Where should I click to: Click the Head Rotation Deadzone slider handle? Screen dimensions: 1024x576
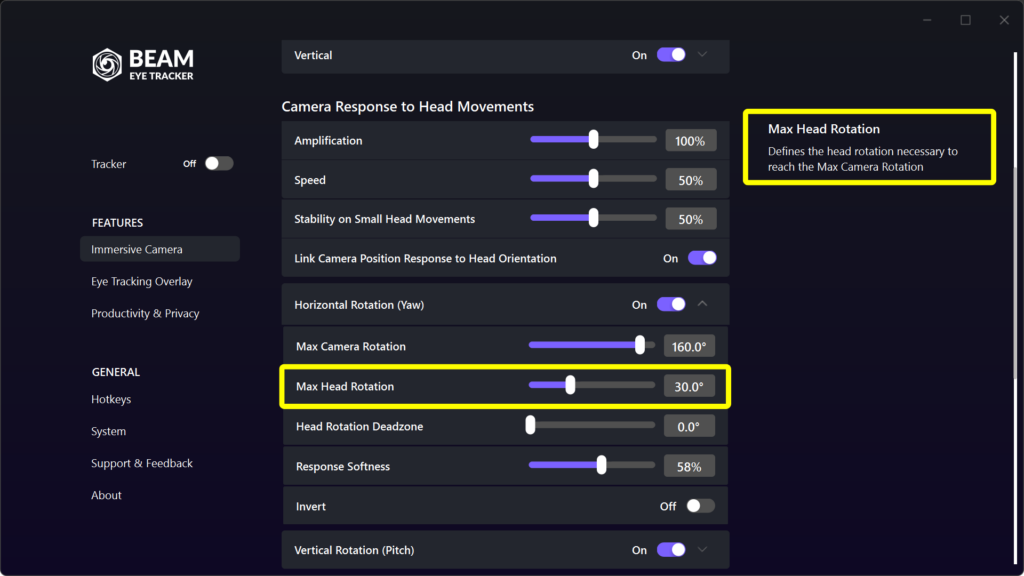pos(530,425)
